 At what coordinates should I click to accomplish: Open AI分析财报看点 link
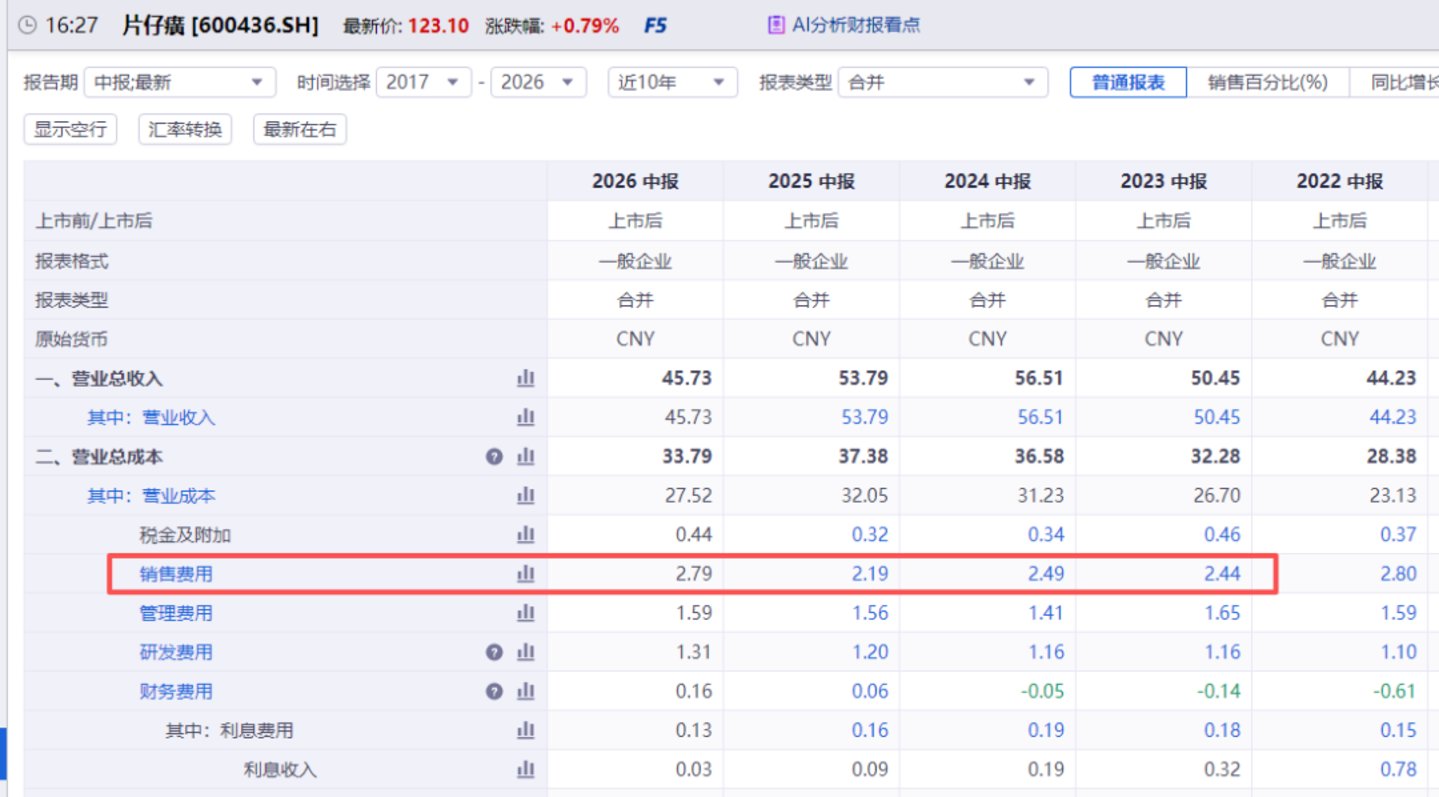point(856,26)
